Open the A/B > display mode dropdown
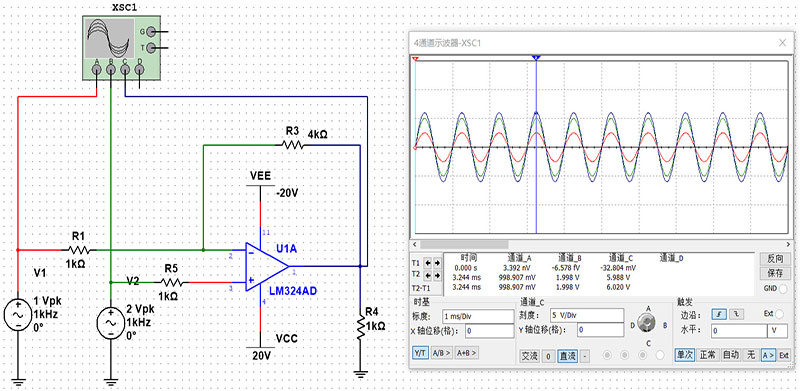Screen dimensions: 800x391 tap(441, 353)
